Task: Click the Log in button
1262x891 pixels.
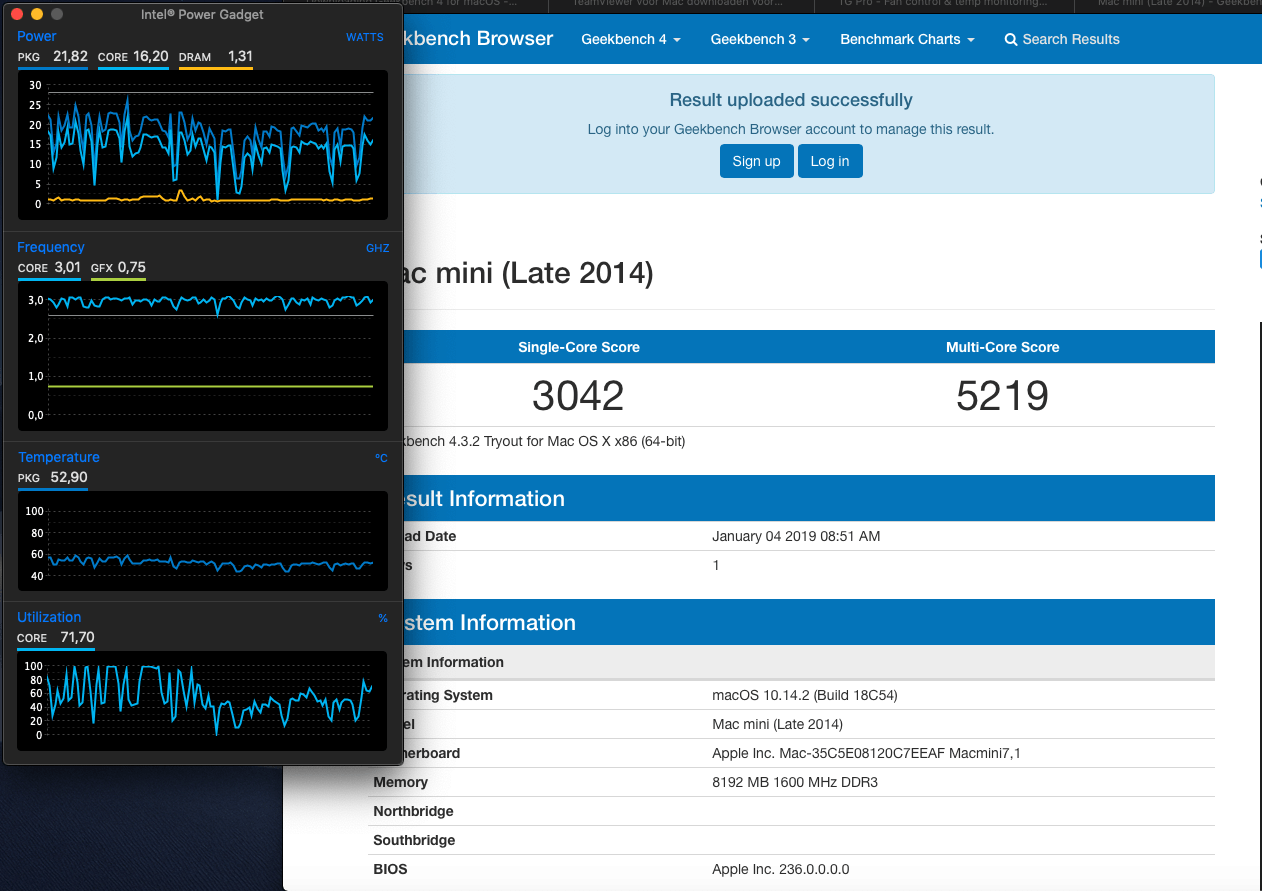Action: pos(830,161)
